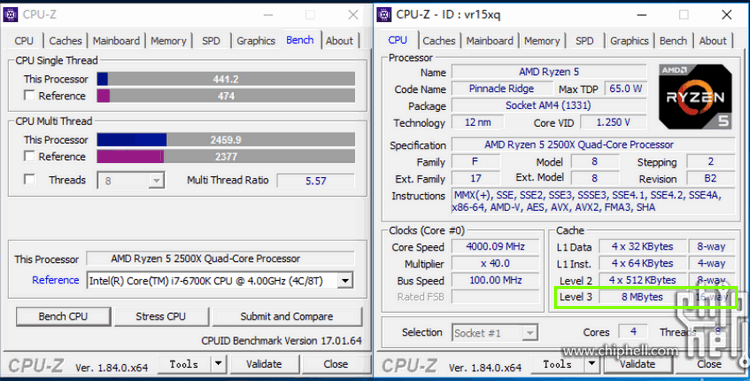The width and height of the screenshot is (750, 381).
Task: Click Validate button in CPU window
Action: (638, 364)
